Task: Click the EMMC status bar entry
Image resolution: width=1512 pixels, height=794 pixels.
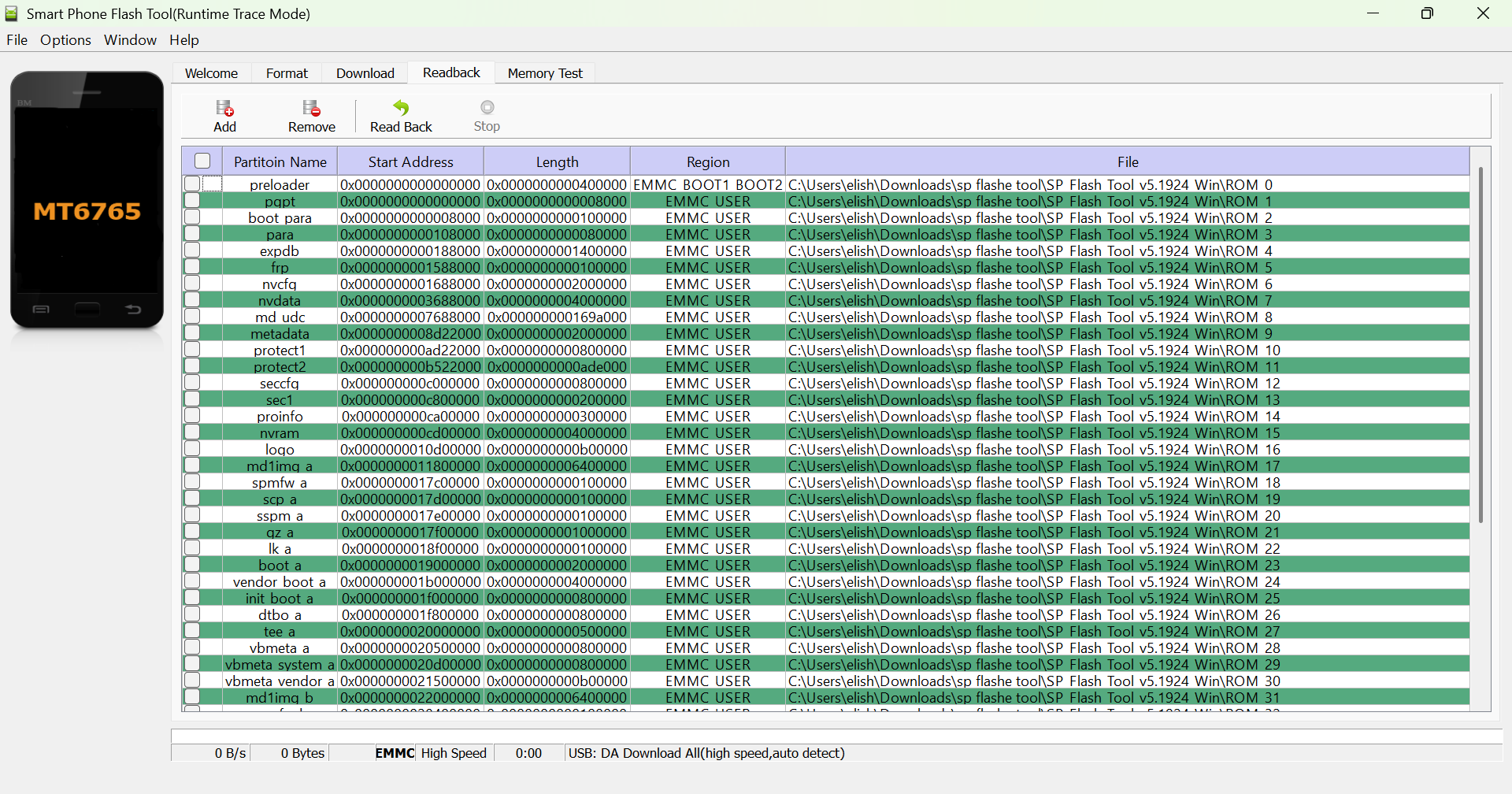Action: coord(395,753)
